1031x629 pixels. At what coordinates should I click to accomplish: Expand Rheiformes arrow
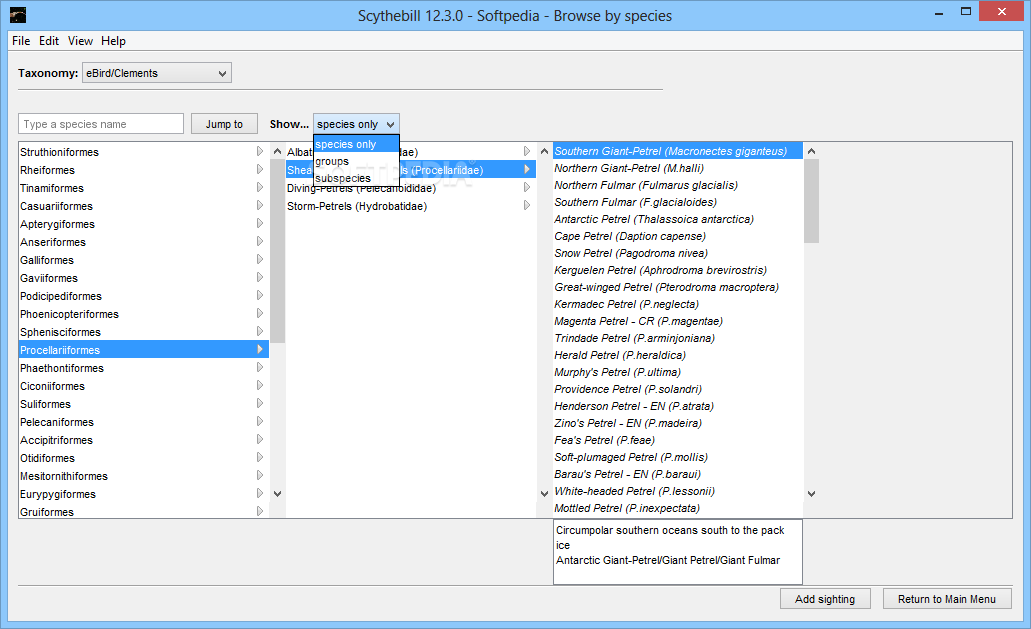[x=260, y=170]
